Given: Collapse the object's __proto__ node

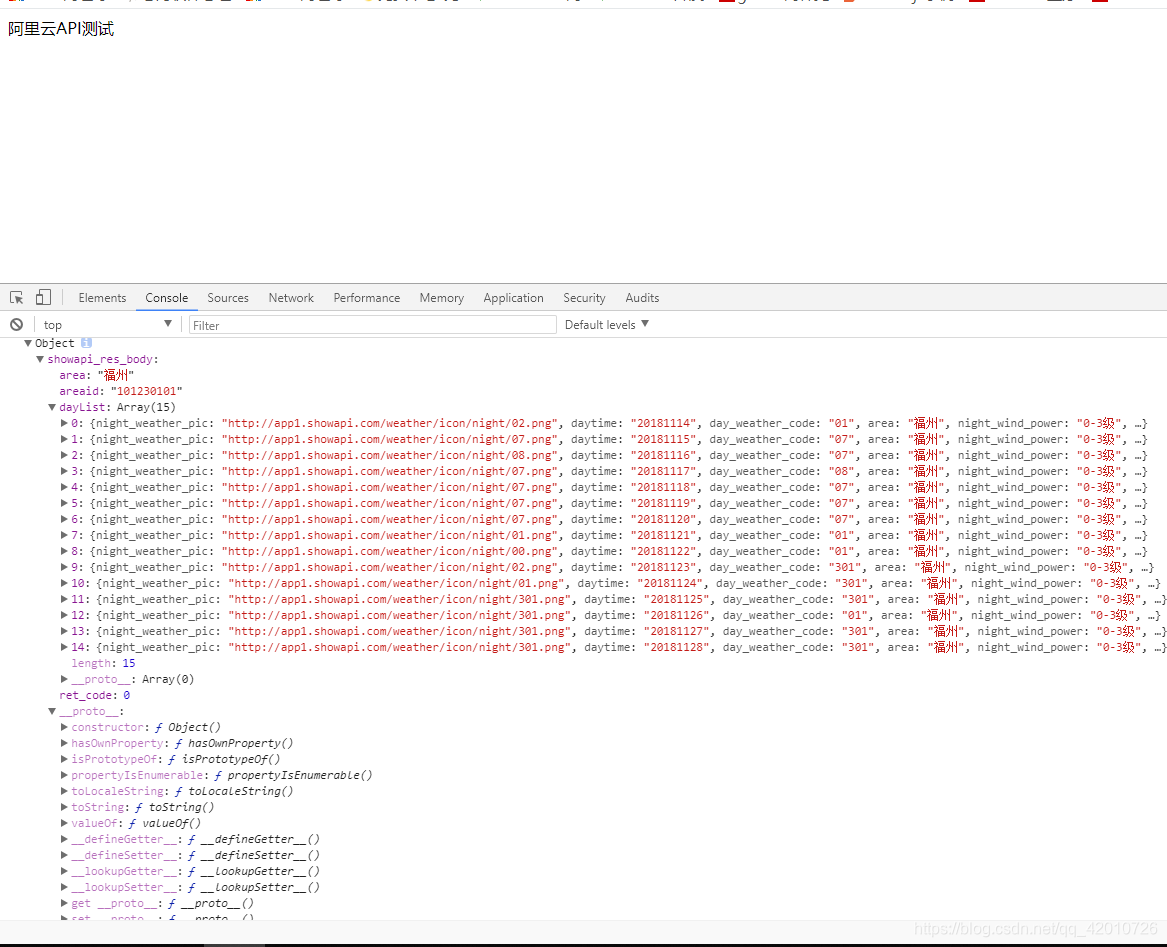Looking at the screenshot, I should pyautogui.click(x=52, y=711).
